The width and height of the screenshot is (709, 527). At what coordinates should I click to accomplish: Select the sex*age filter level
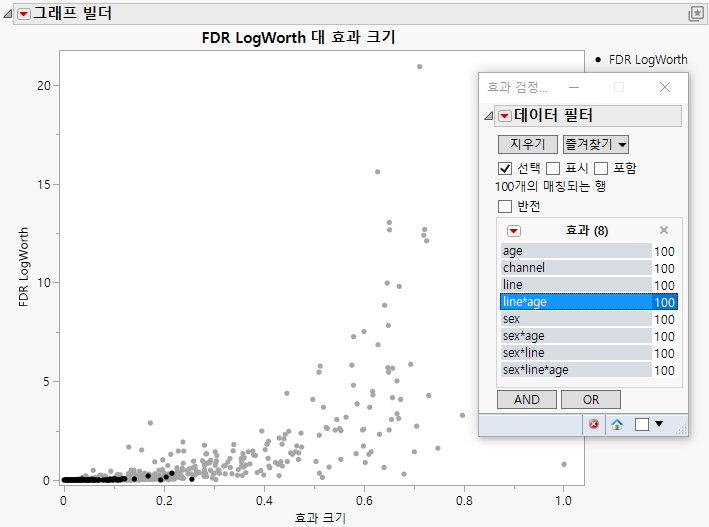pos(589,336)
